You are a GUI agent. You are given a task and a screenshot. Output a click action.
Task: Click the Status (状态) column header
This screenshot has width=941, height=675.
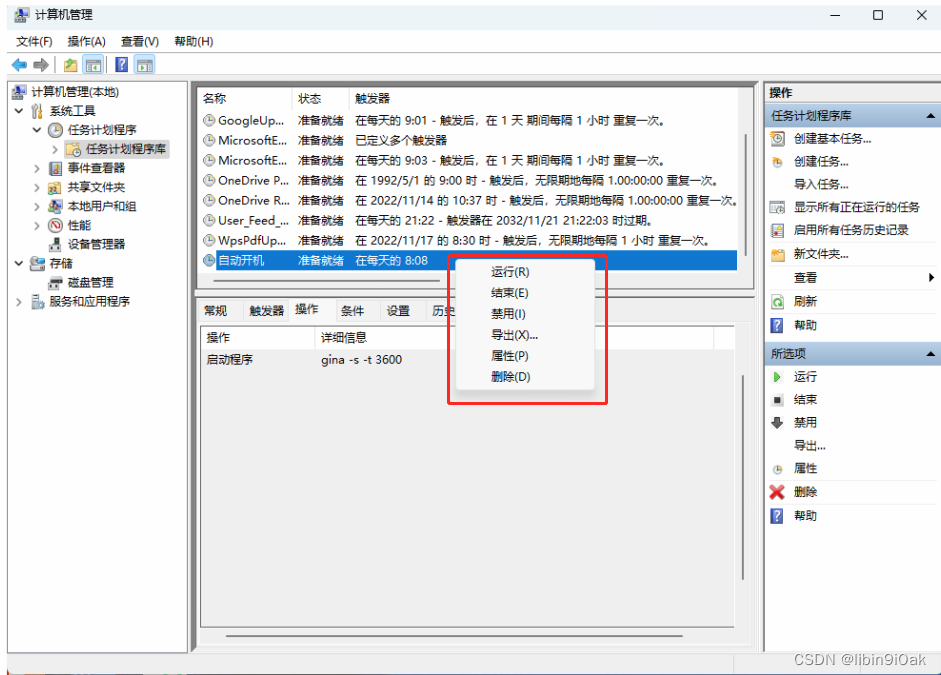coord(310,99)
